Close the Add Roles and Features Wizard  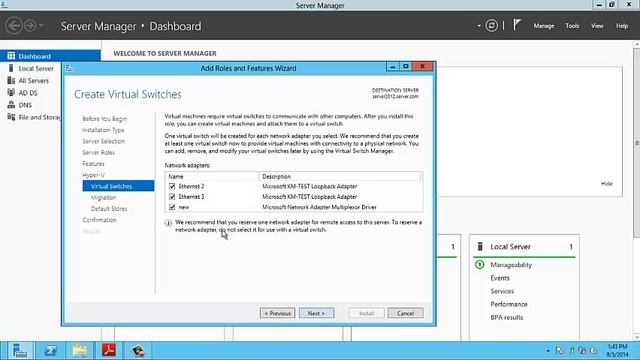click(x=422, y=67)
